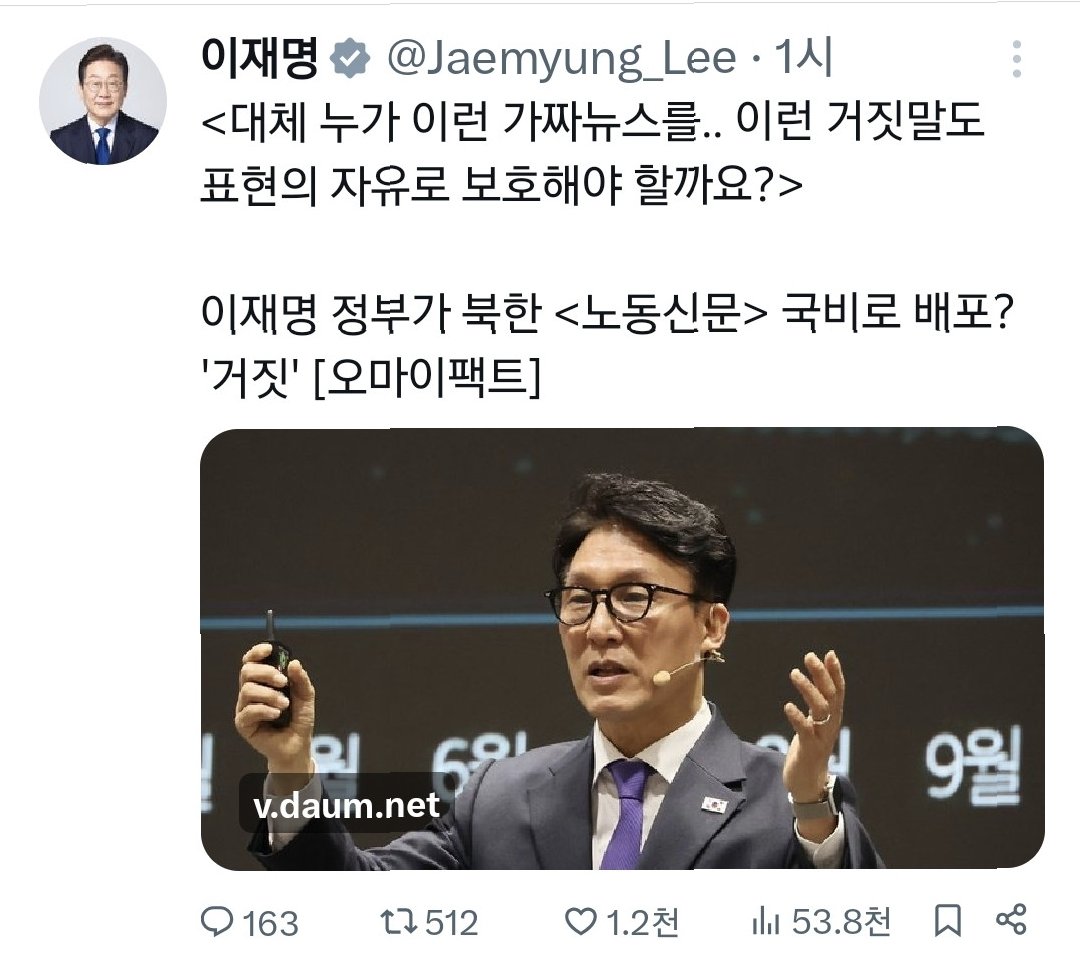
Task: Open the tweet author's profile picture
Action: pos(103,101)
